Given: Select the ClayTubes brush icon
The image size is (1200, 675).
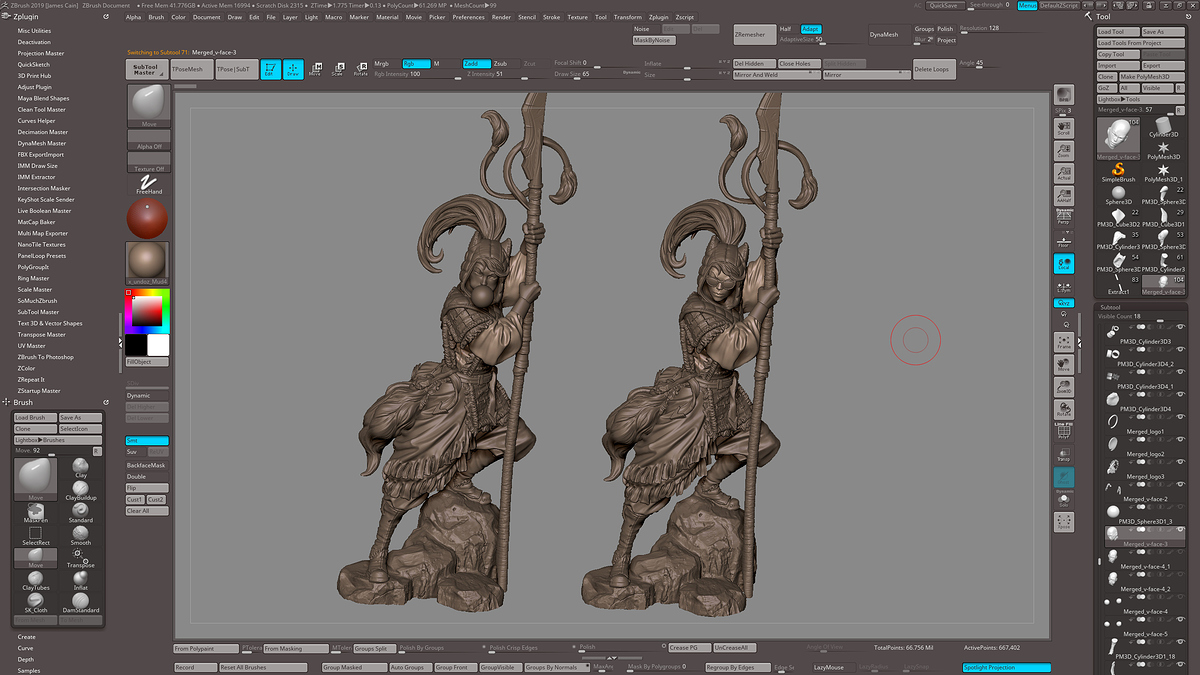Looking at the screenshot, I should (x=36, y=582).
